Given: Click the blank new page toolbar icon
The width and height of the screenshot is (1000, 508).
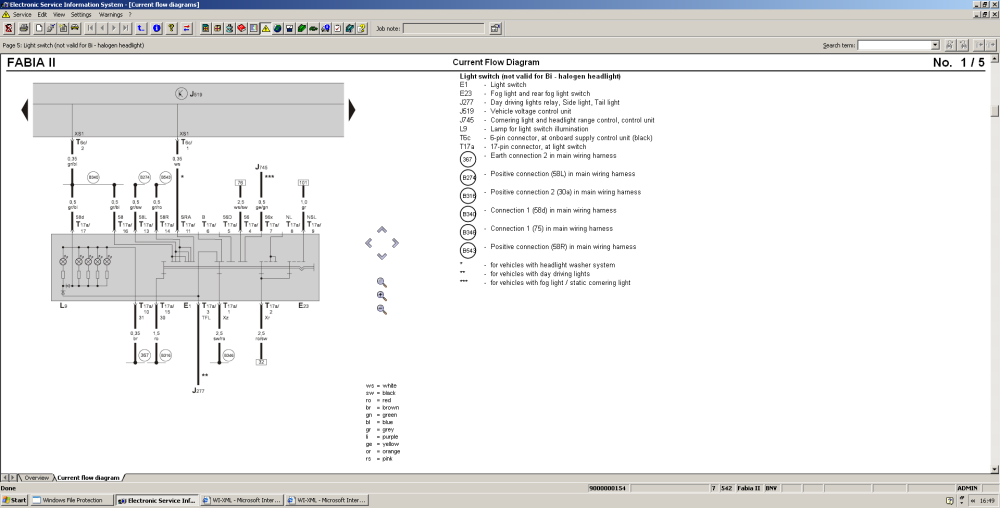Looking at the screenshot, I should (39, 28).
